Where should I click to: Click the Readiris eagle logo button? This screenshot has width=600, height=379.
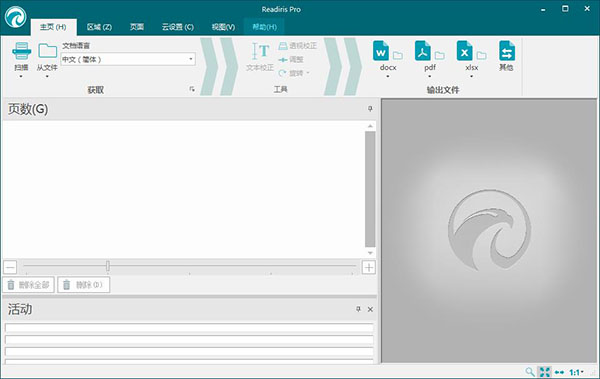(x=16, y=18)
